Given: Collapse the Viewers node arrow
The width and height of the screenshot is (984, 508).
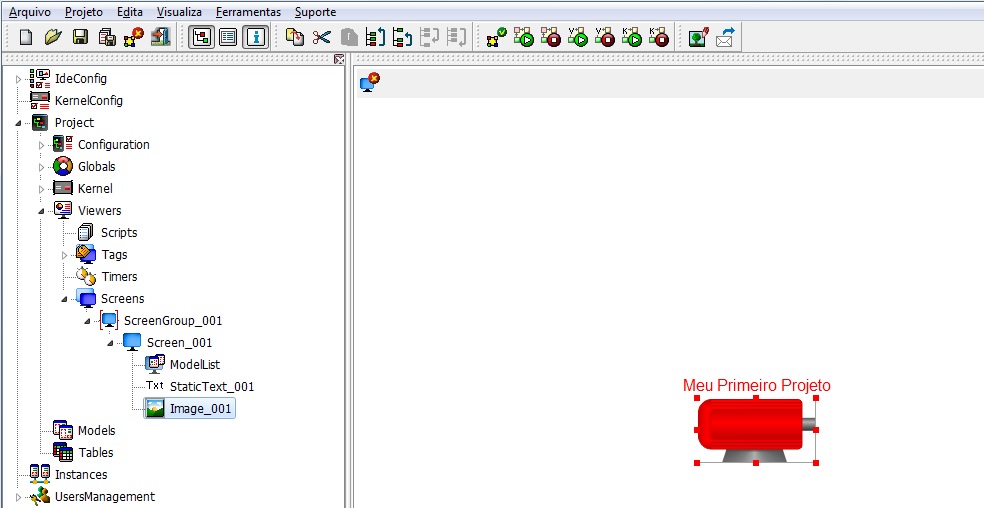Looking at the screenshot, I should pos(41,211).
